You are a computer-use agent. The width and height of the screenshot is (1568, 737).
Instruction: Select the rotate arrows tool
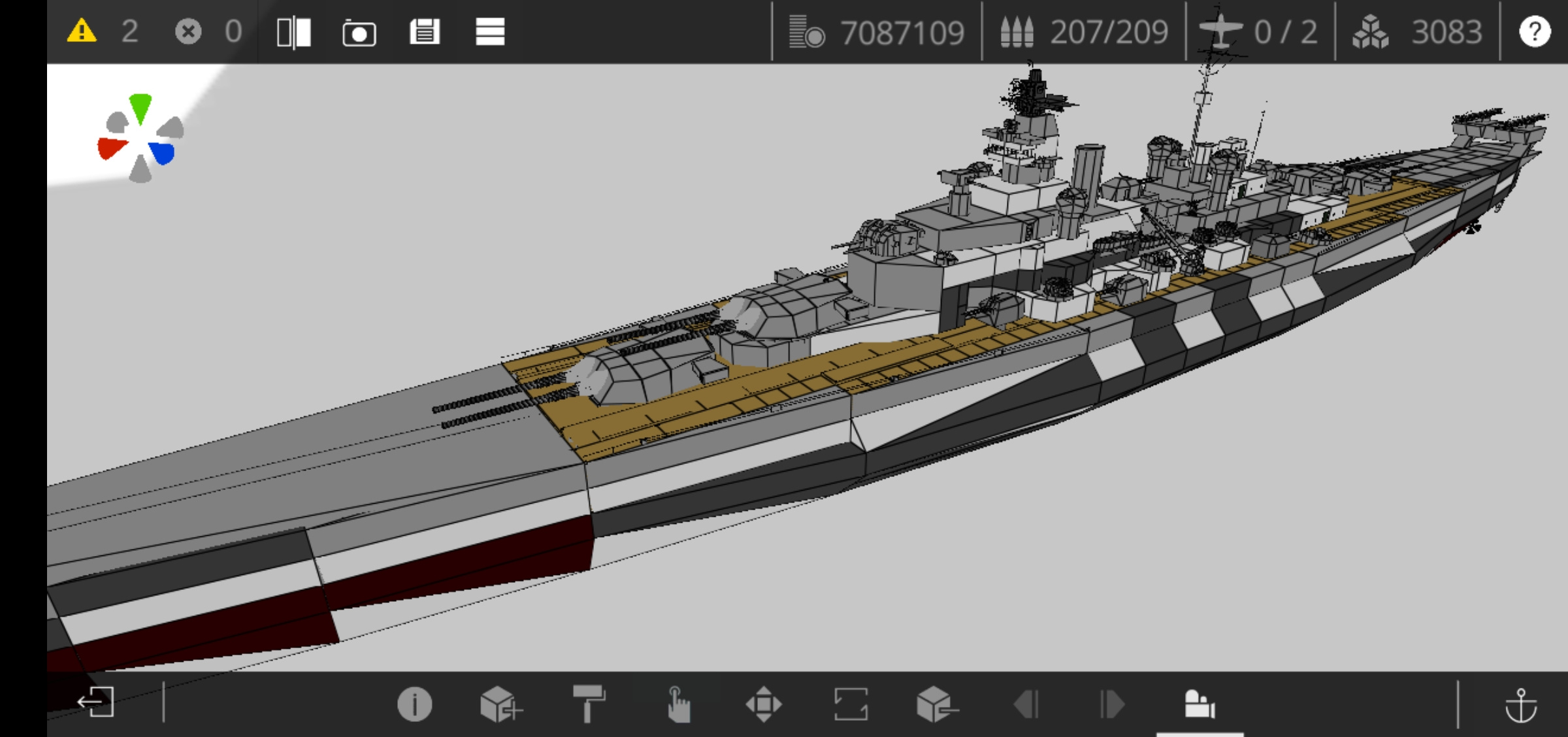pyautogui.click(x=851, y=704)
